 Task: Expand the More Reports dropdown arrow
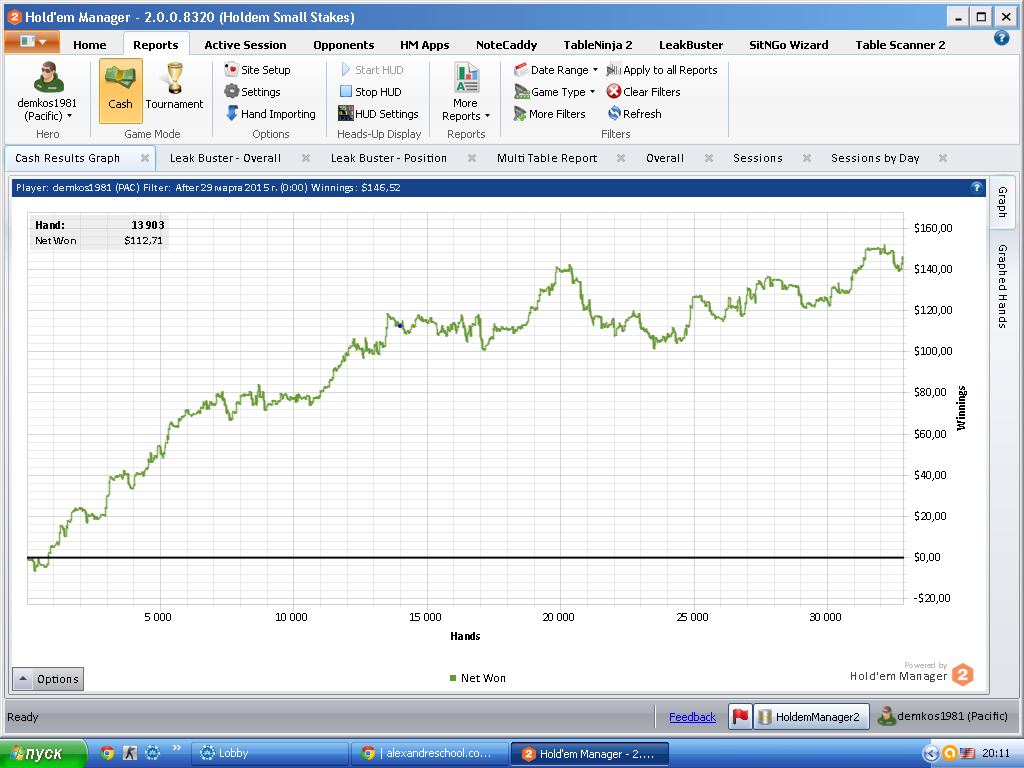[487, 116]
